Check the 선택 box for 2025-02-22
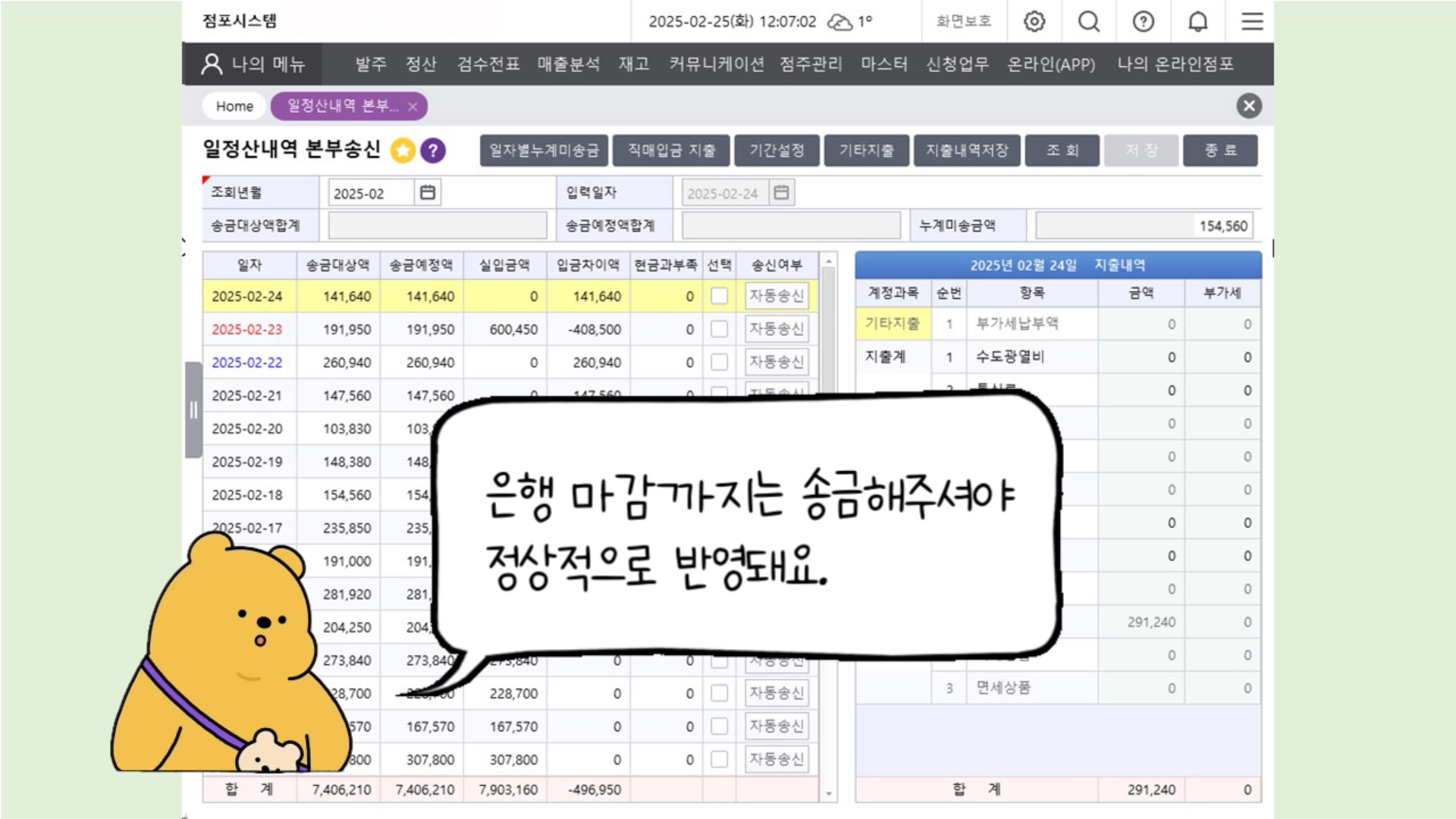Viewport: 1456px width, 819px height. [719, 362]
